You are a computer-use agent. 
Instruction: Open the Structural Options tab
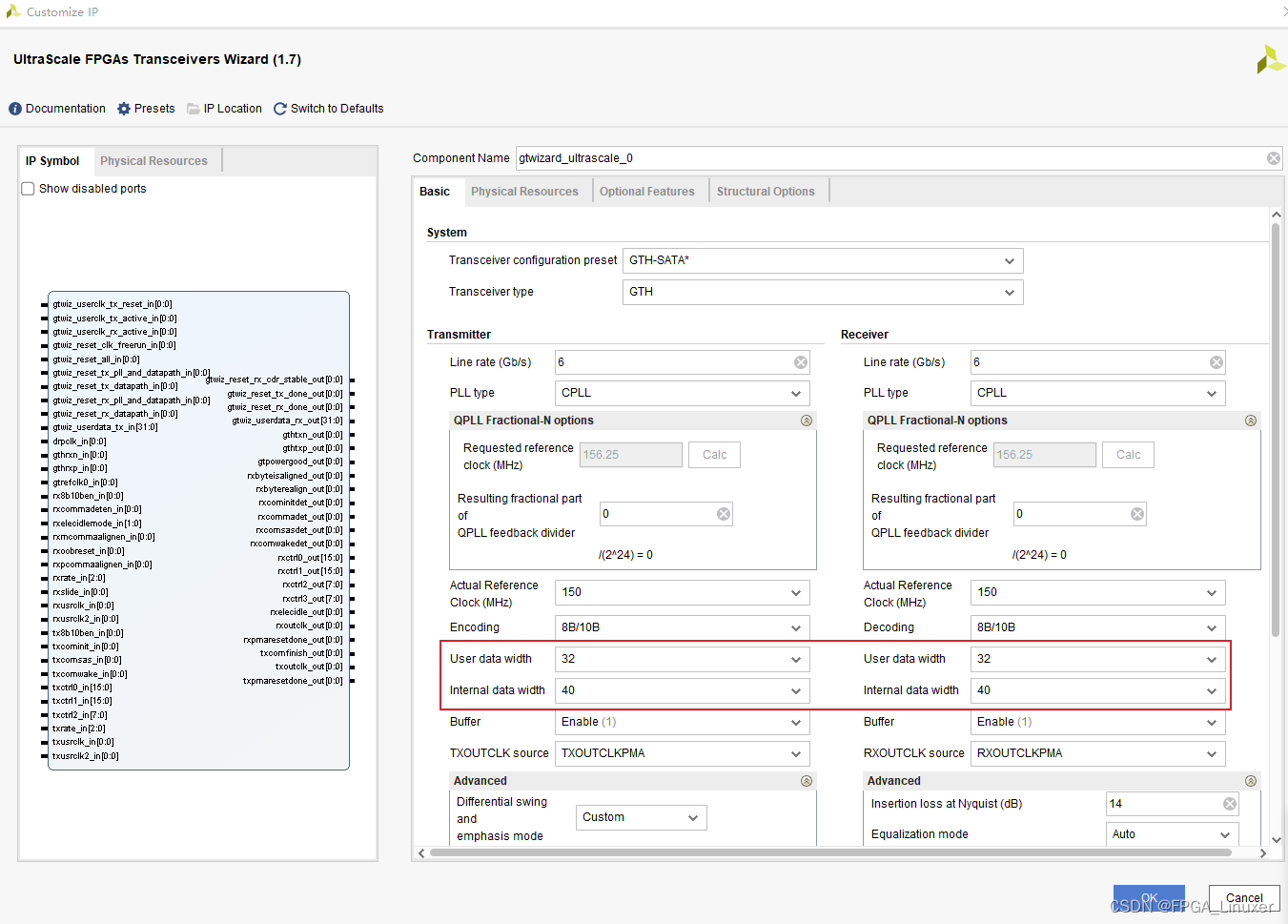(x=766, y=192)
